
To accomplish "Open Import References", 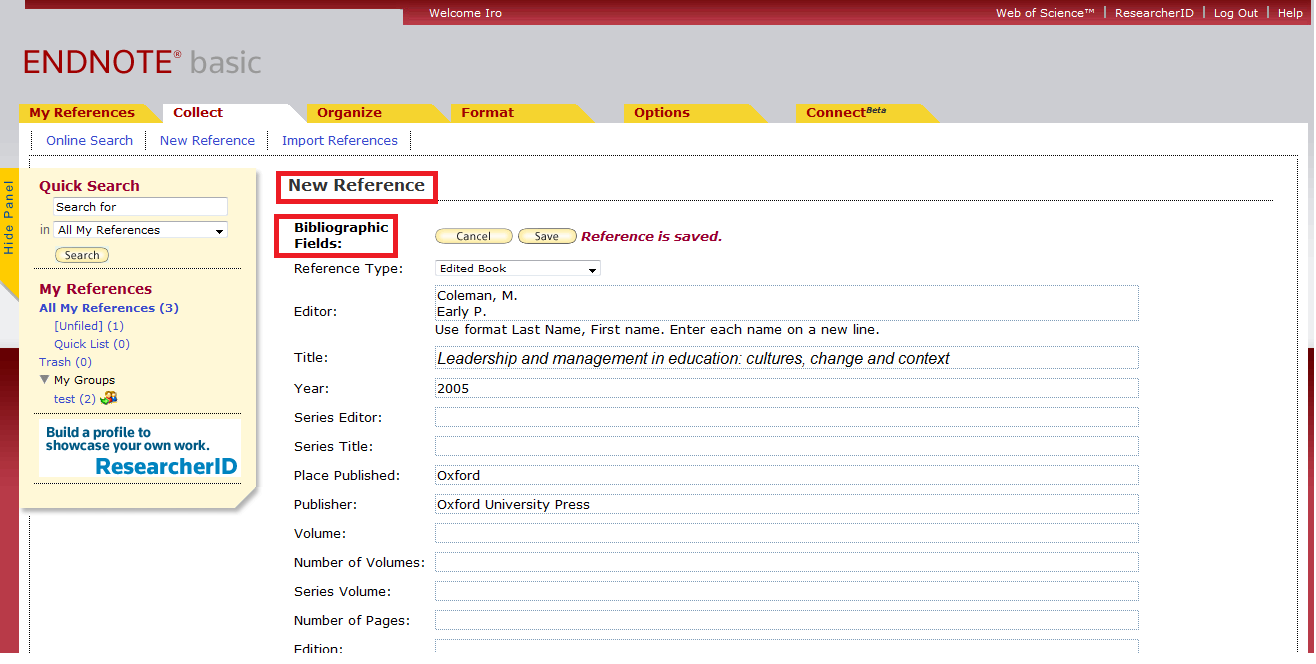I will 340,141.
